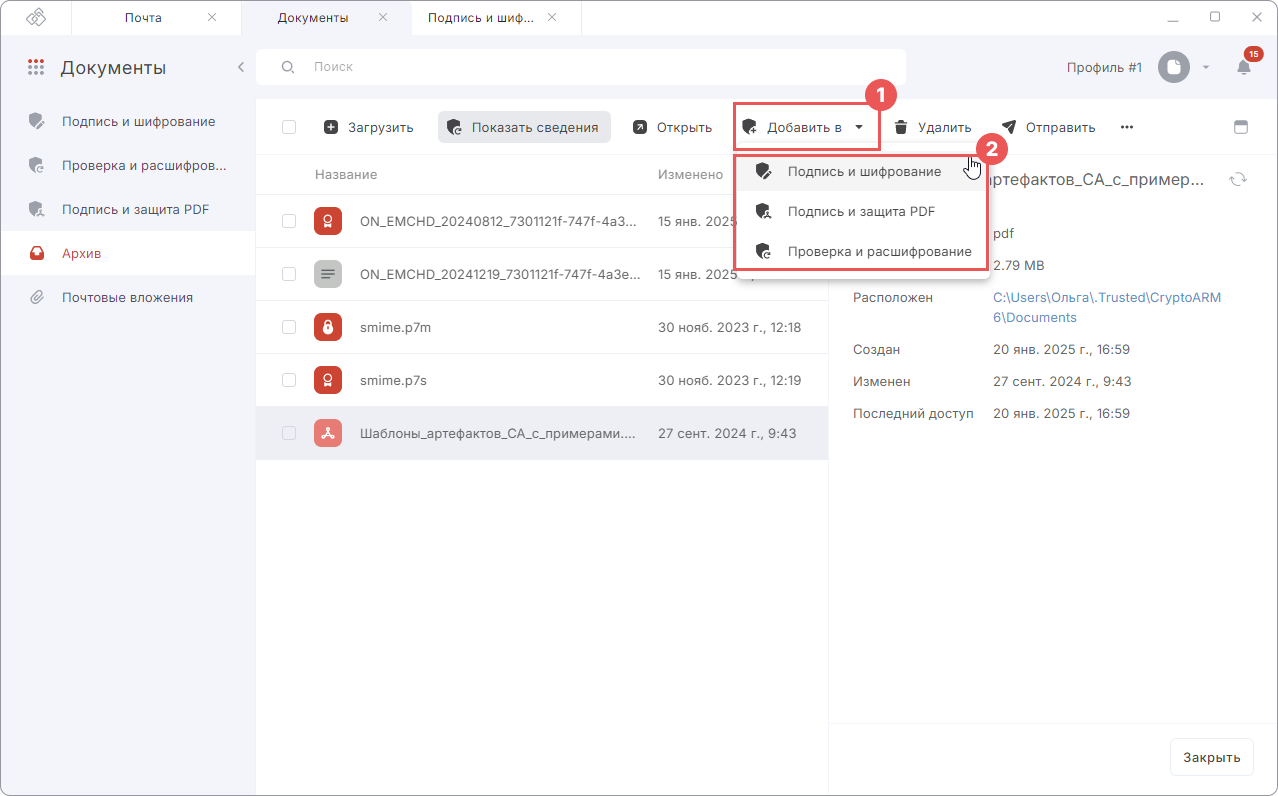
Task: Check the box for smime.p7m
Action: point(289,327)
